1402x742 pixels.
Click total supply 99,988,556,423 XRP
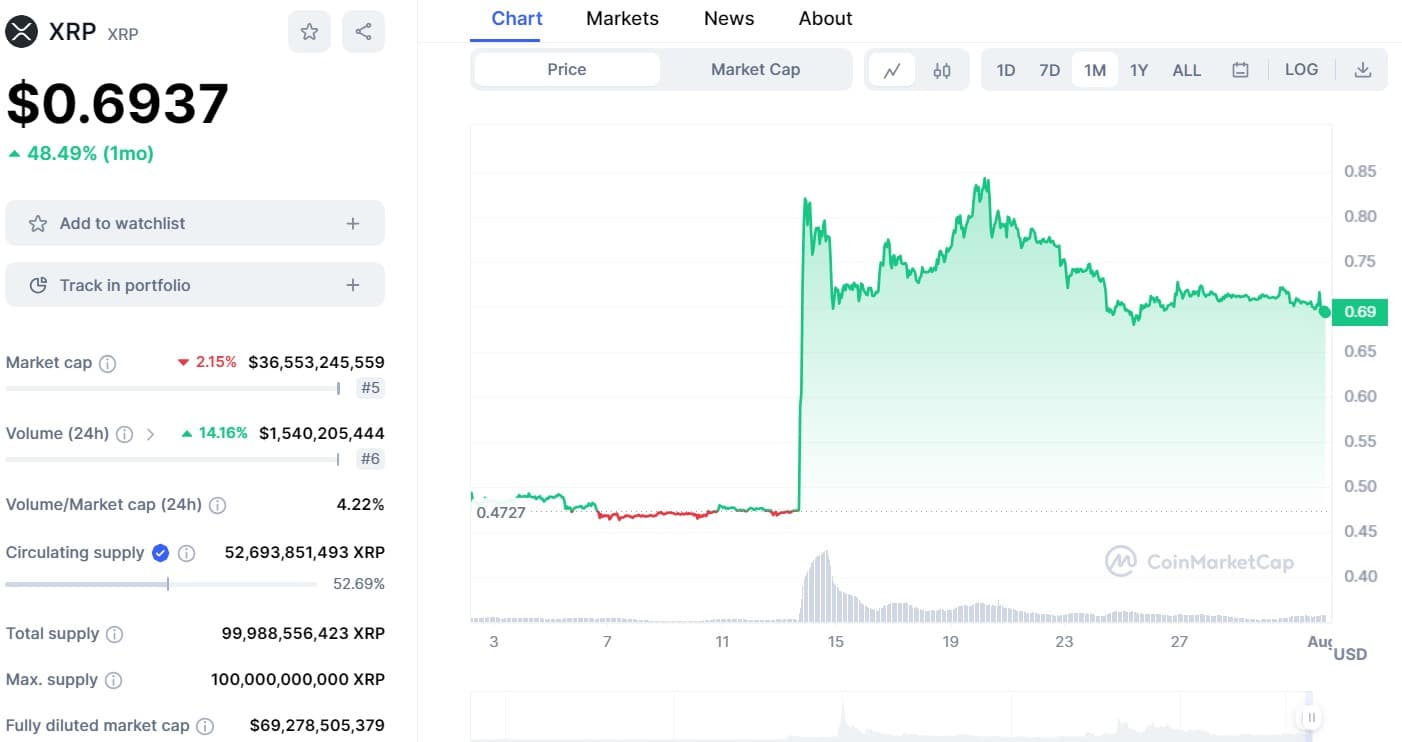click(303, 633)
